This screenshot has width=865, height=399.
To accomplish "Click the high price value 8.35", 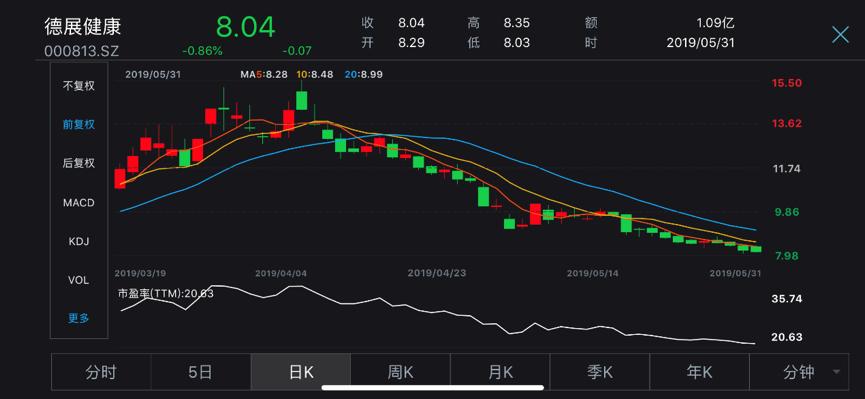I will pos(516,24).
